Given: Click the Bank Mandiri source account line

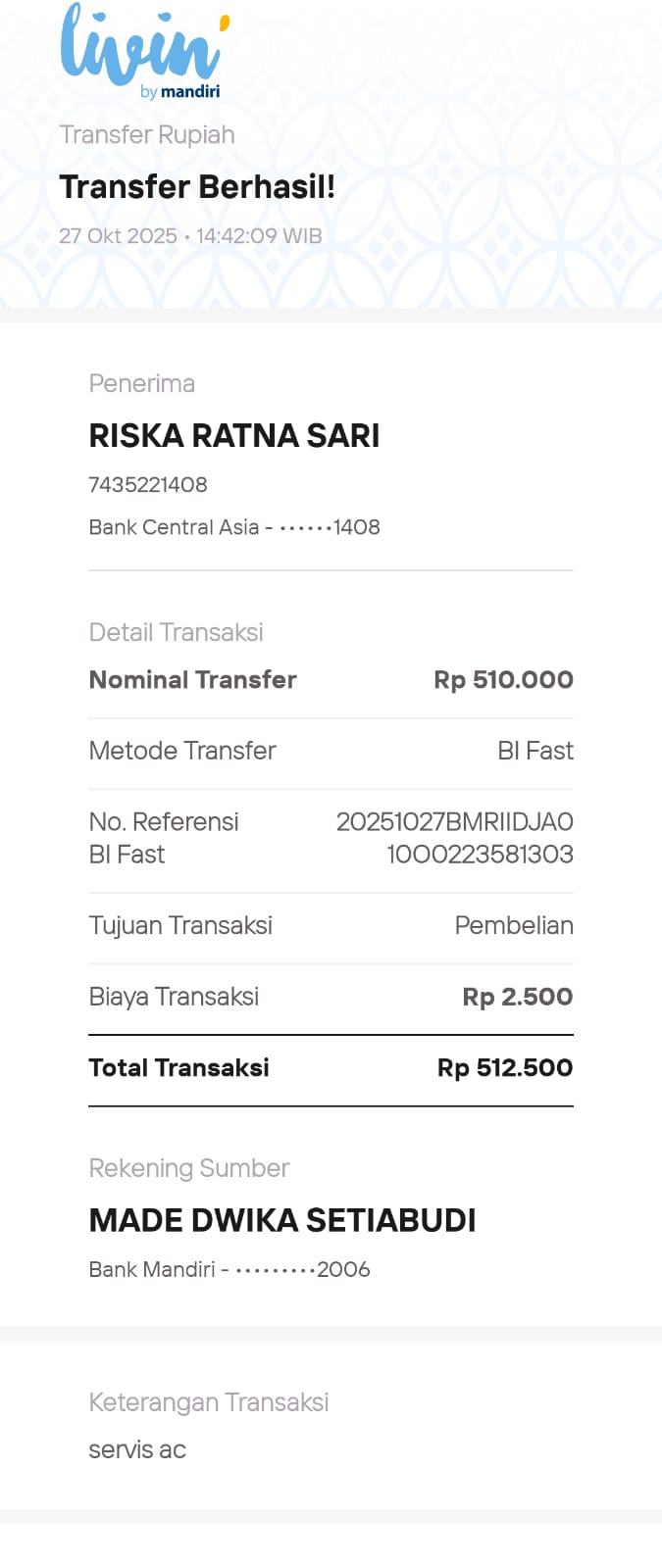Looking at the screenshot, I should pos(229,1269).
